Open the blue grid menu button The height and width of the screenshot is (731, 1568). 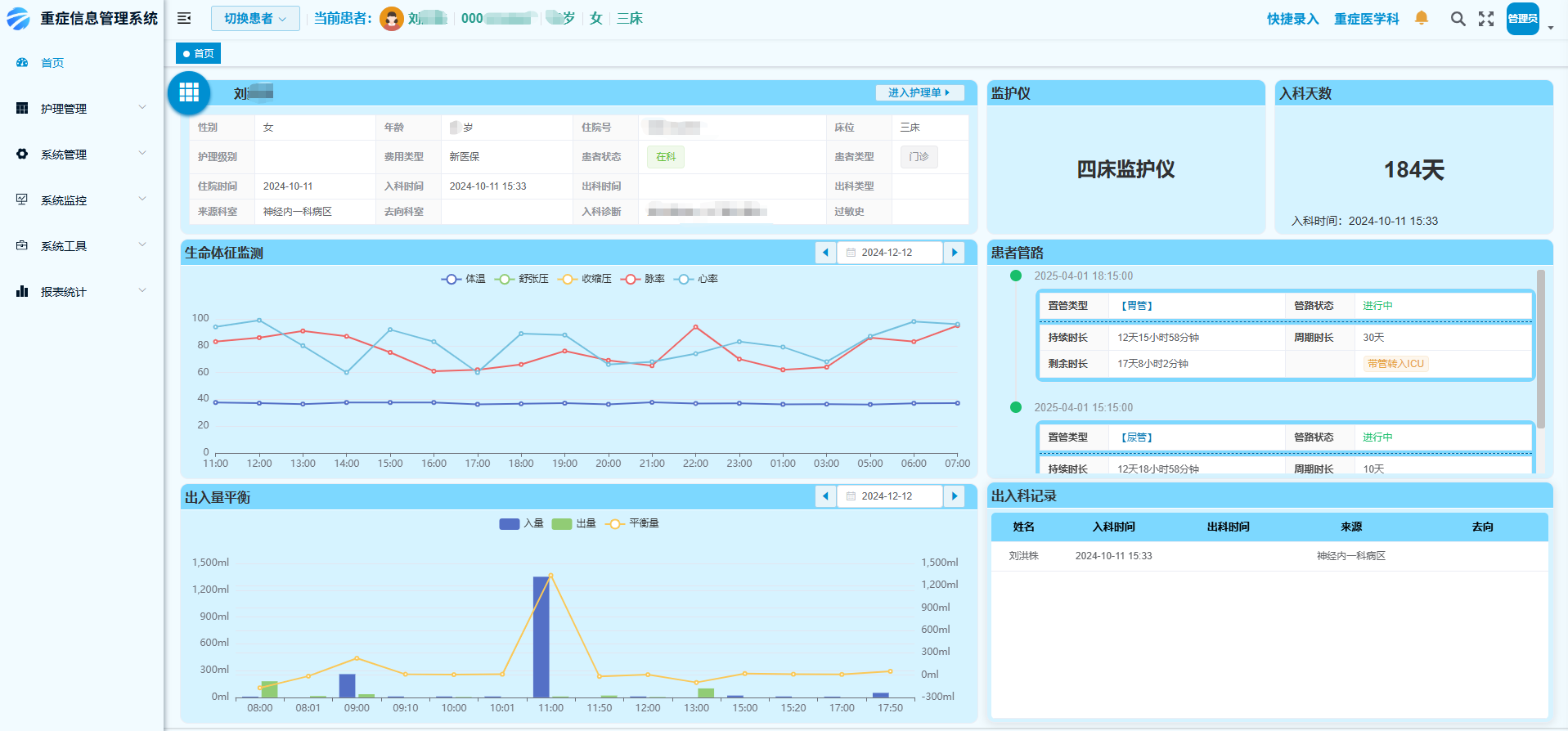[x=189, y=92]
